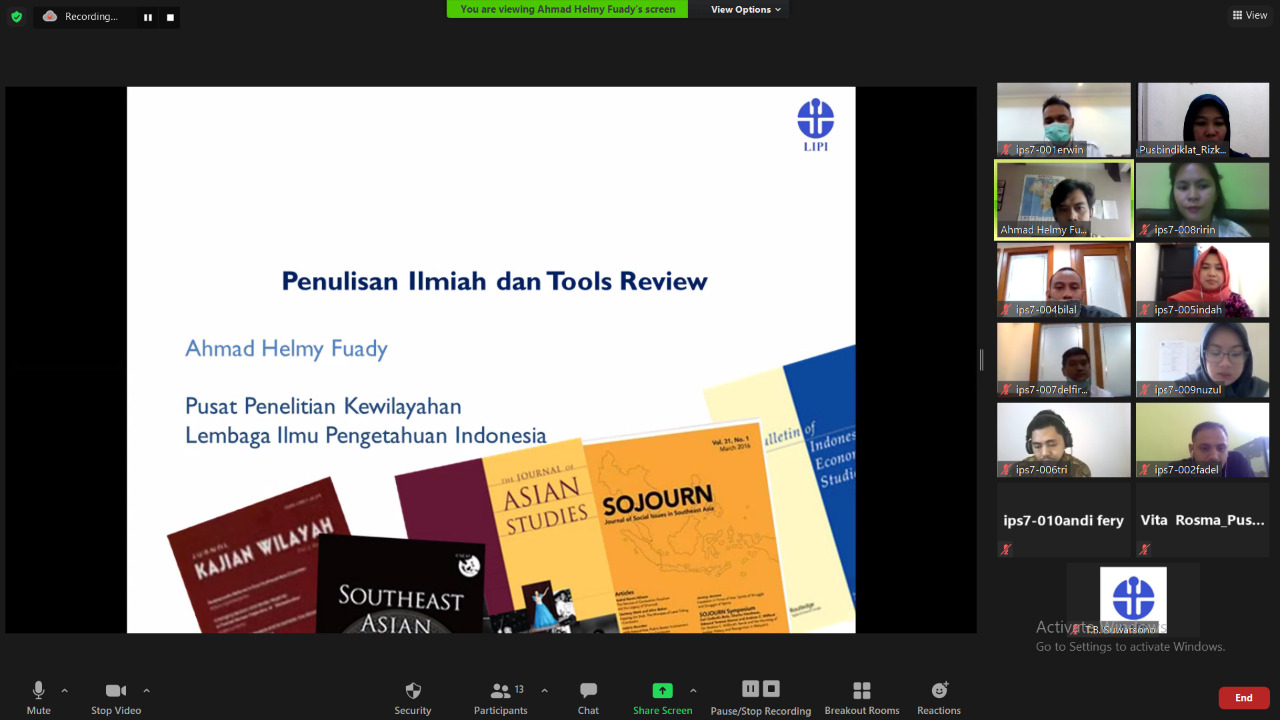Toggle Stop Video camera button
Image resolution: width=1280 pixels, height=720 pixels.
(116, 697)
